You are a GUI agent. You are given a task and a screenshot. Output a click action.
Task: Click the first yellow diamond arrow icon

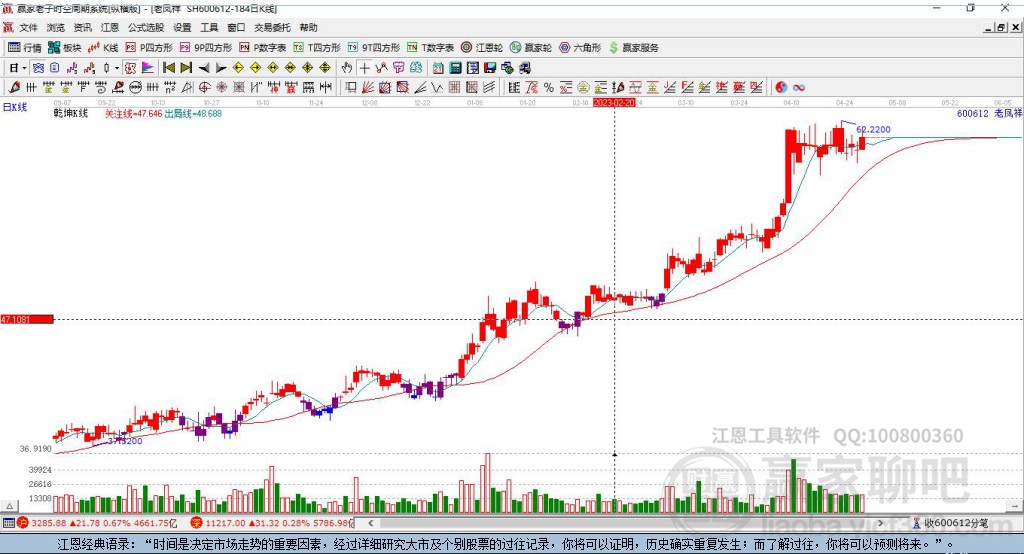click(238, 68)
